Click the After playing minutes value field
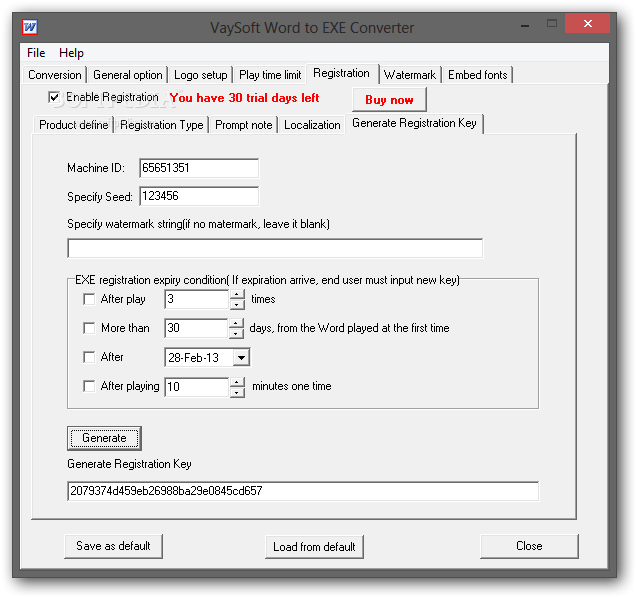Image resolution: width=637 pixels, height=598 pixels. tap(197, 386)
